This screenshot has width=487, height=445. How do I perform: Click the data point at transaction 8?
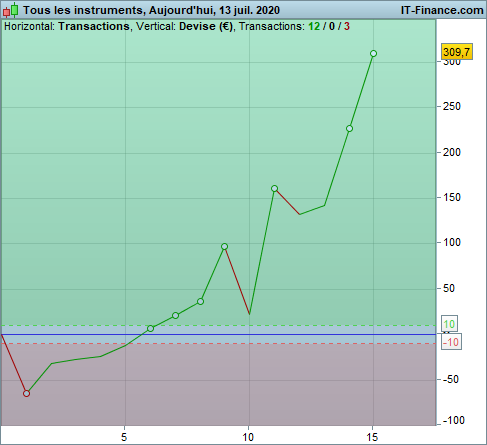coord(200,301)
